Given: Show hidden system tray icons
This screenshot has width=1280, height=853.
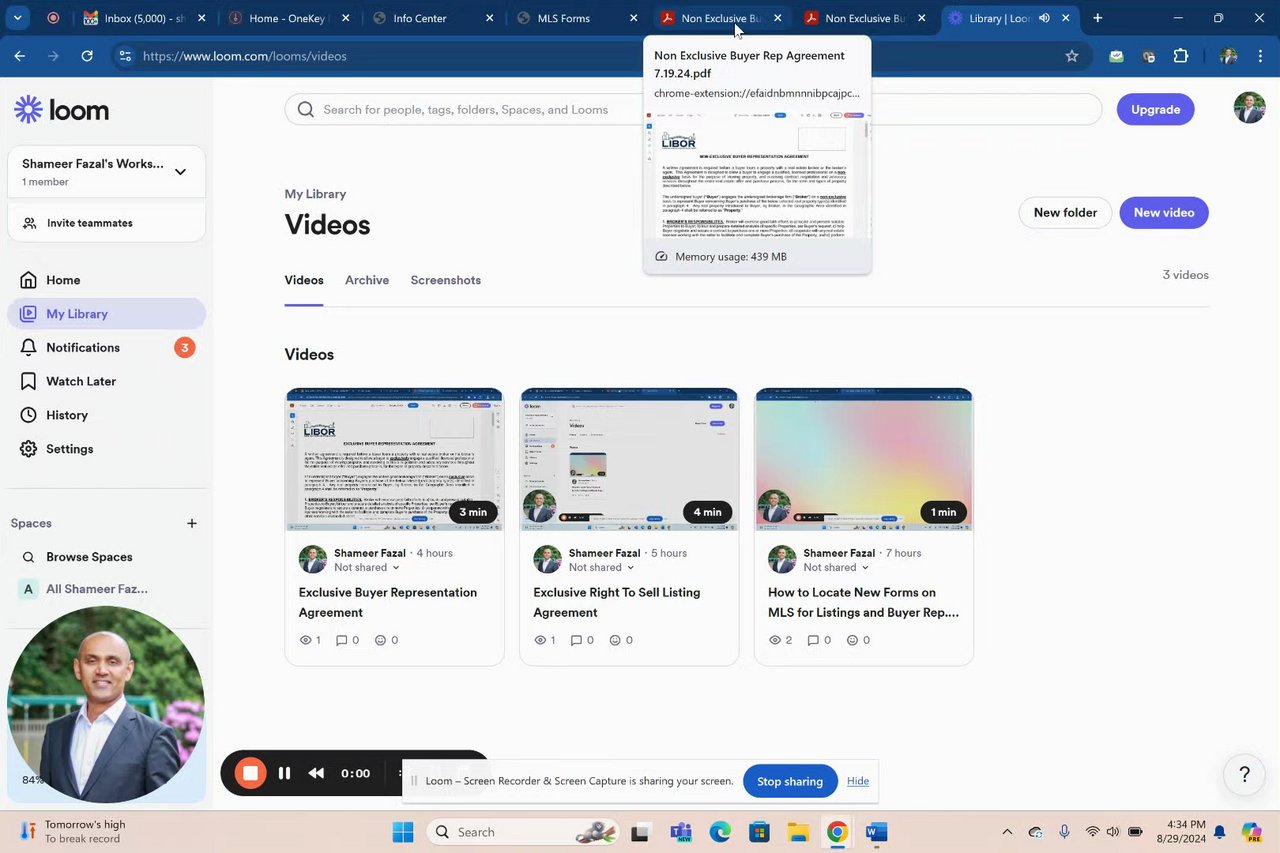Looking at the screenshot, I should 1007,832.
